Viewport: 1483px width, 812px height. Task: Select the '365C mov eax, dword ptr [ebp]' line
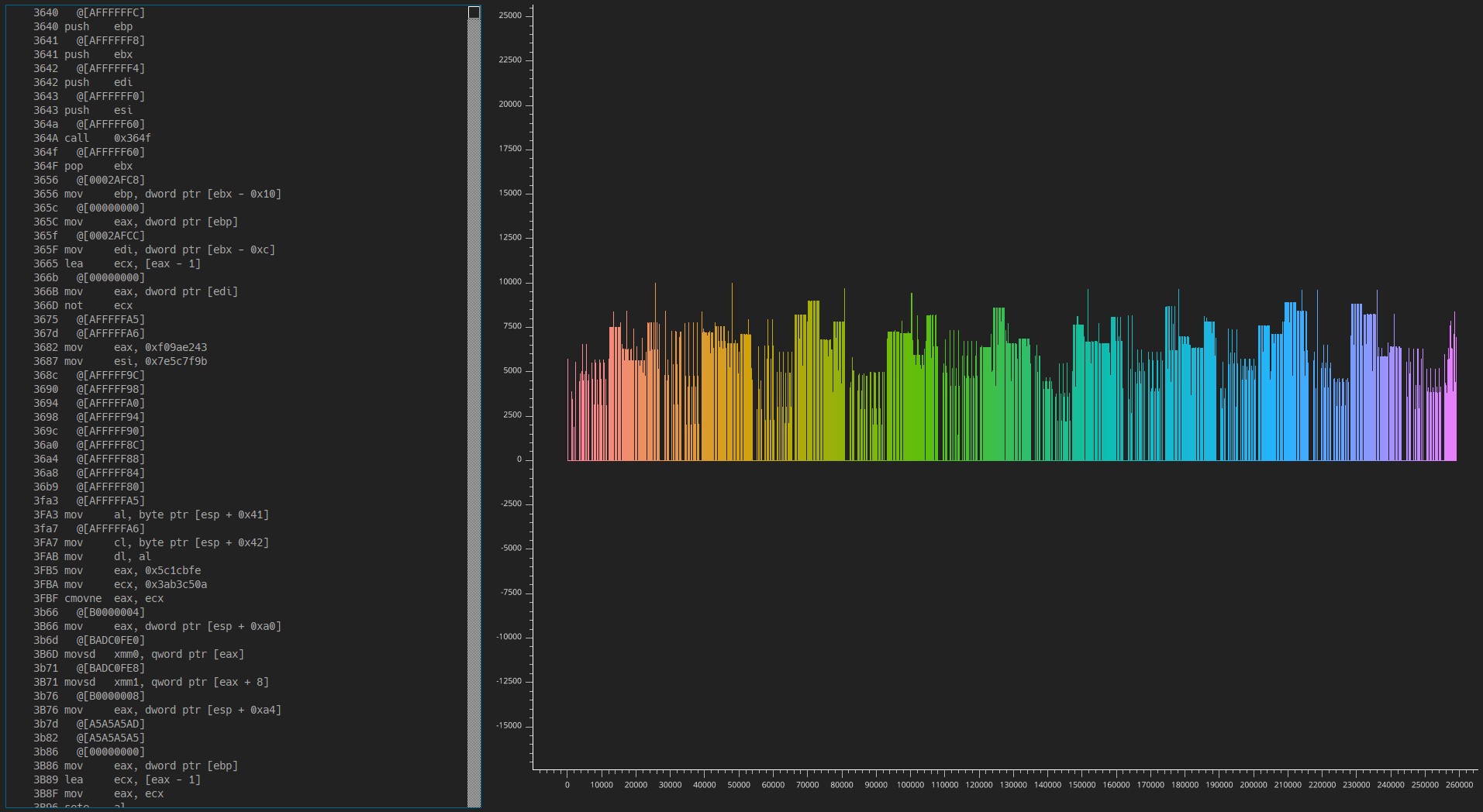point(236,222)
